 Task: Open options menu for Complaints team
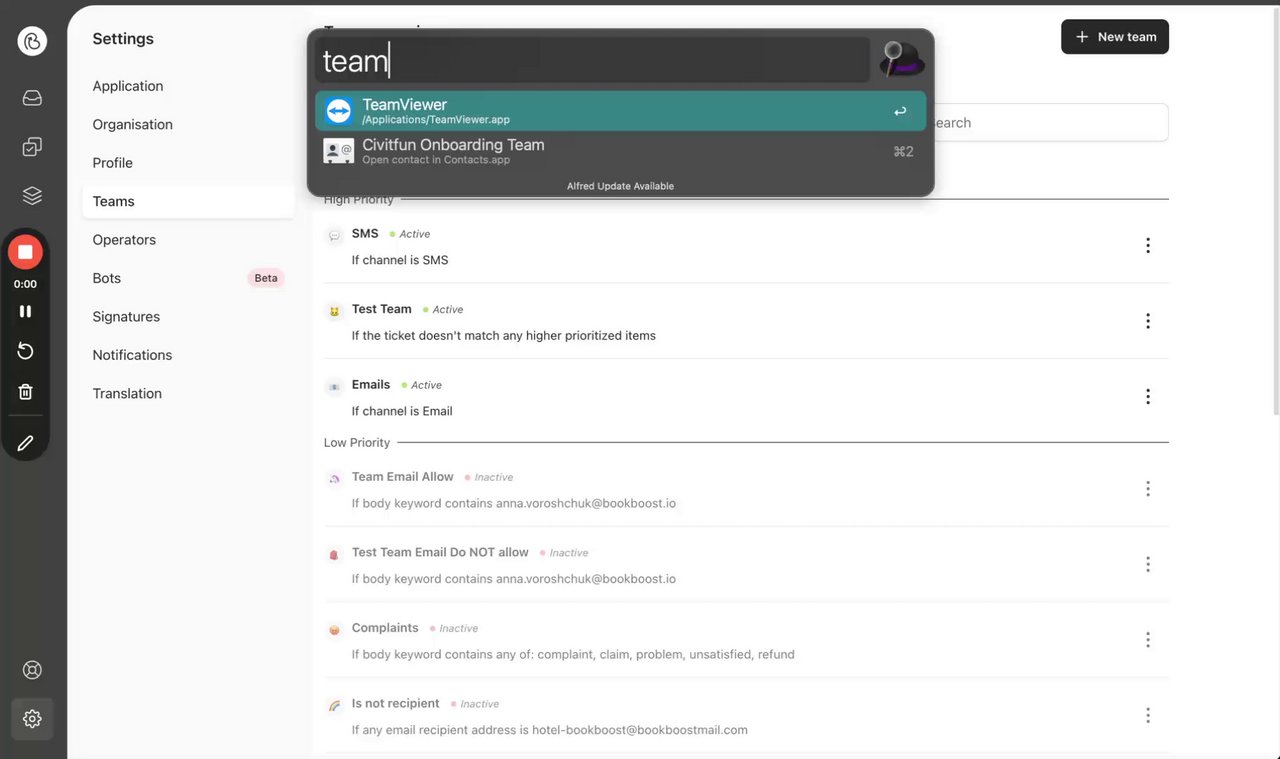(x=1148, y=639)
